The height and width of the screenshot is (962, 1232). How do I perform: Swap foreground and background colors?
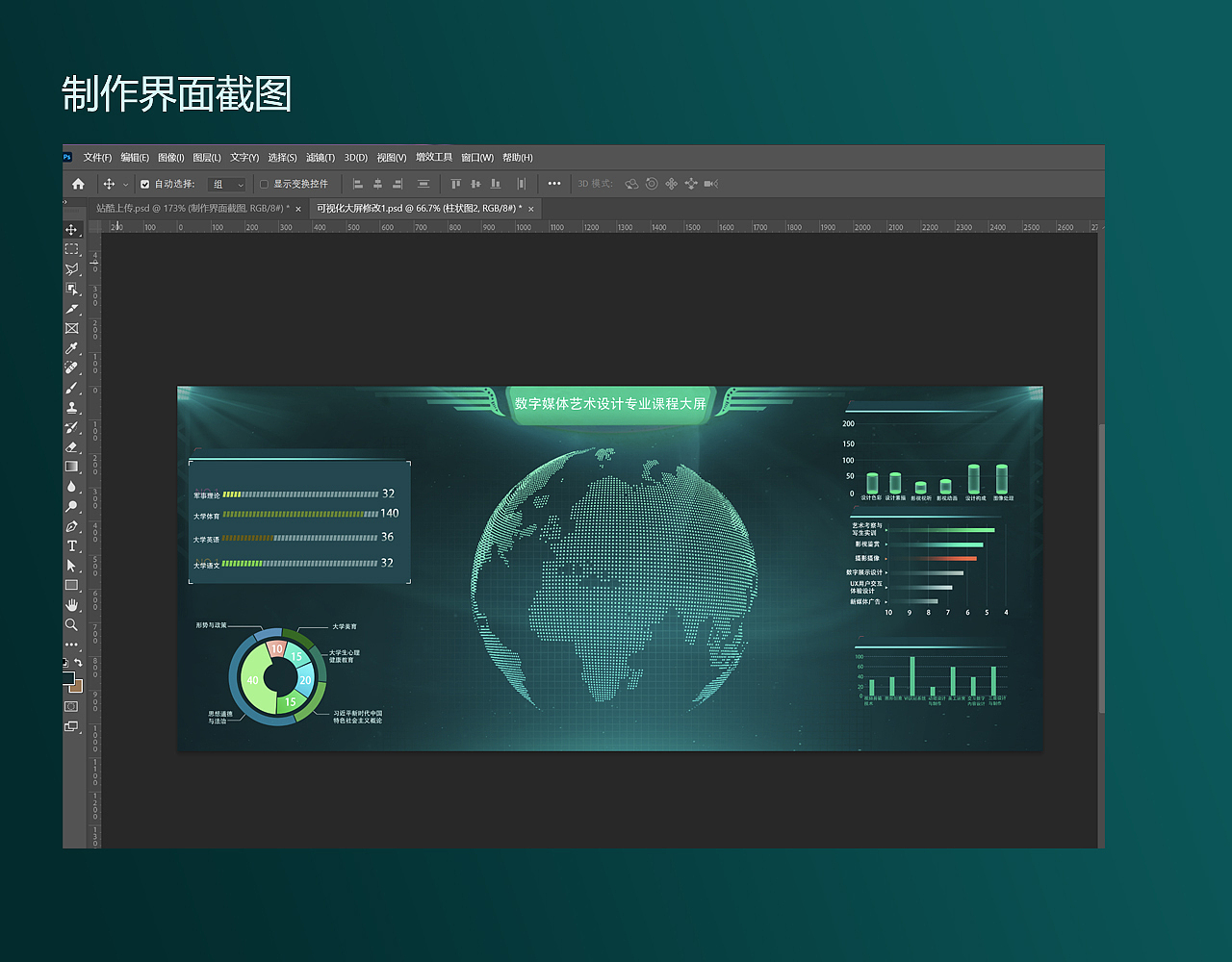click(x=79, y=662)
